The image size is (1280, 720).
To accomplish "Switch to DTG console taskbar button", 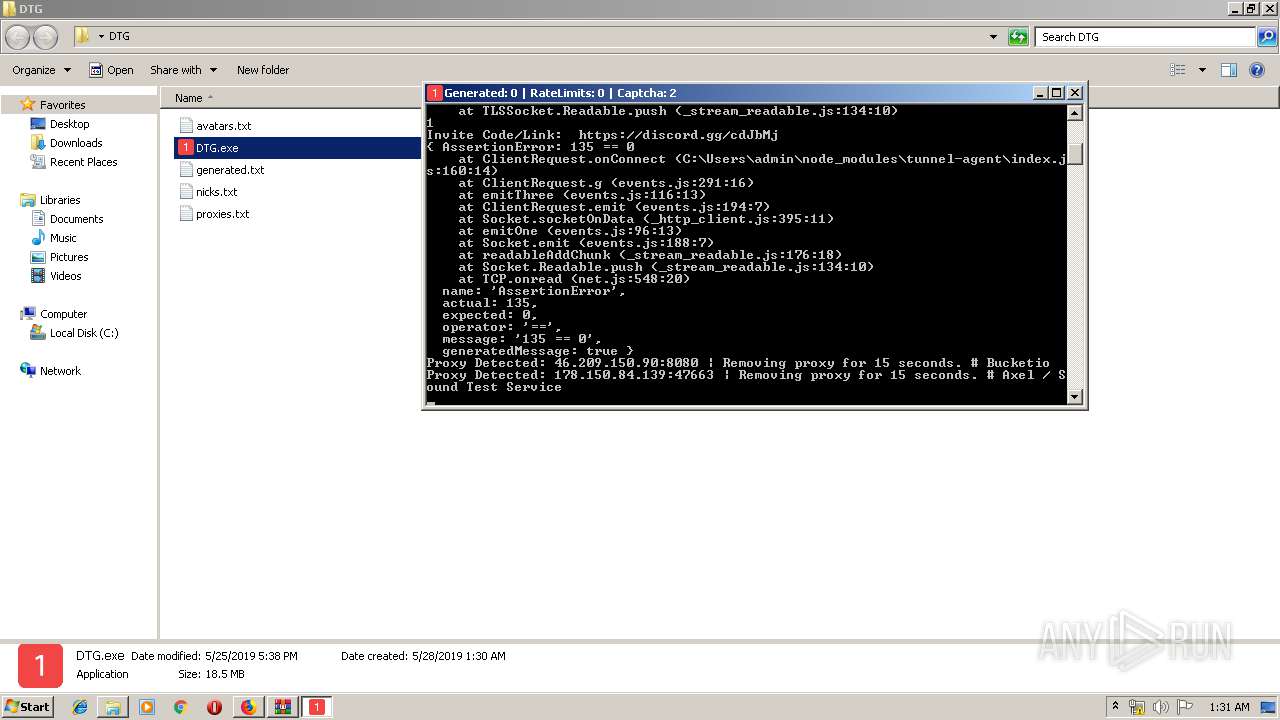I will coord(316,707).
